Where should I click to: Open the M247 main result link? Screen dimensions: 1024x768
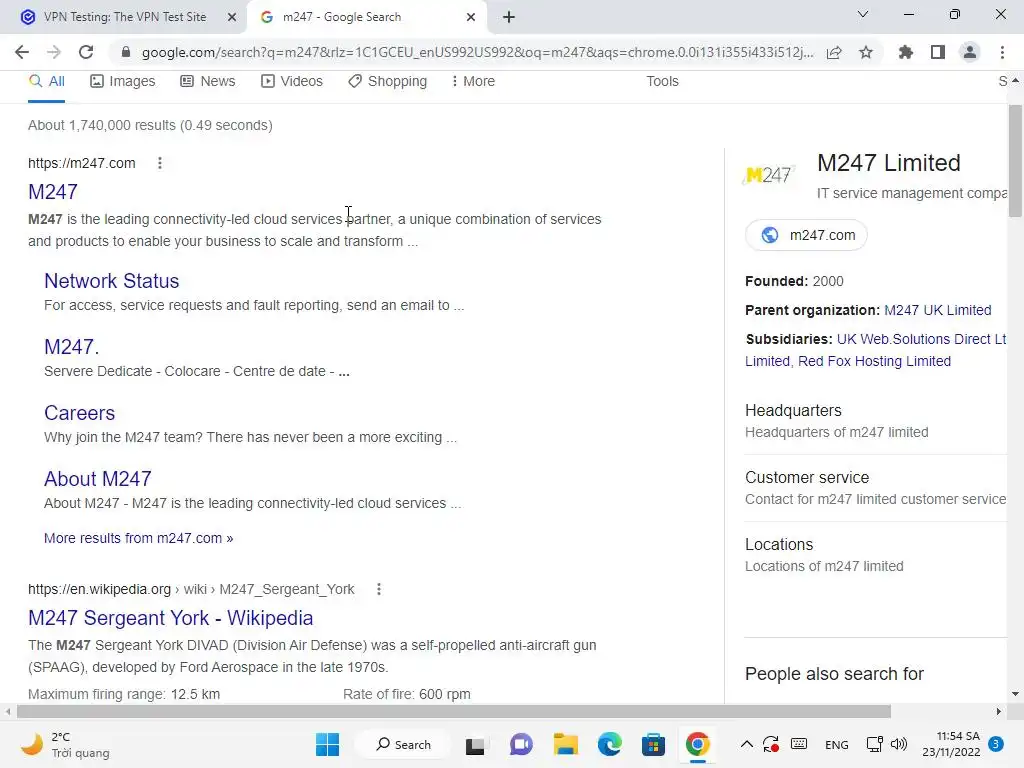(53, 192)
